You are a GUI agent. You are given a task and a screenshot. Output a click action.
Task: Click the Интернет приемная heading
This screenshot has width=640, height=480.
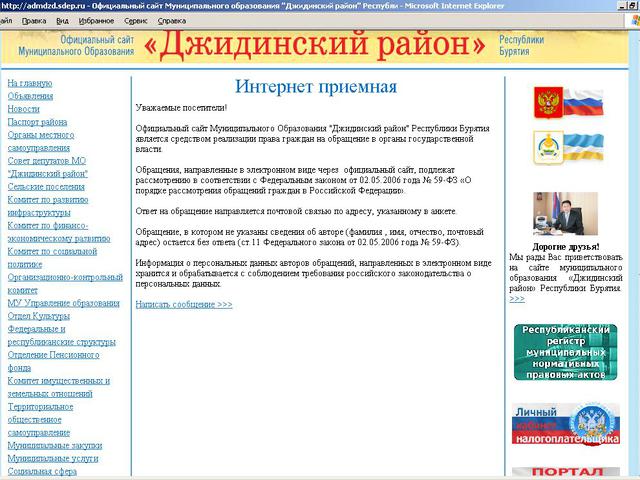316,87
